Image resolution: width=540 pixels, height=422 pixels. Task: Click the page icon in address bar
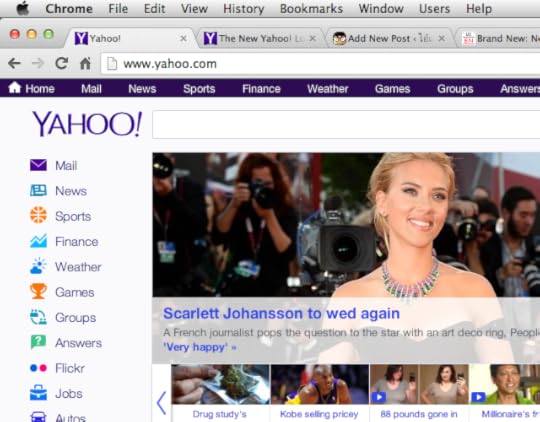112,64
